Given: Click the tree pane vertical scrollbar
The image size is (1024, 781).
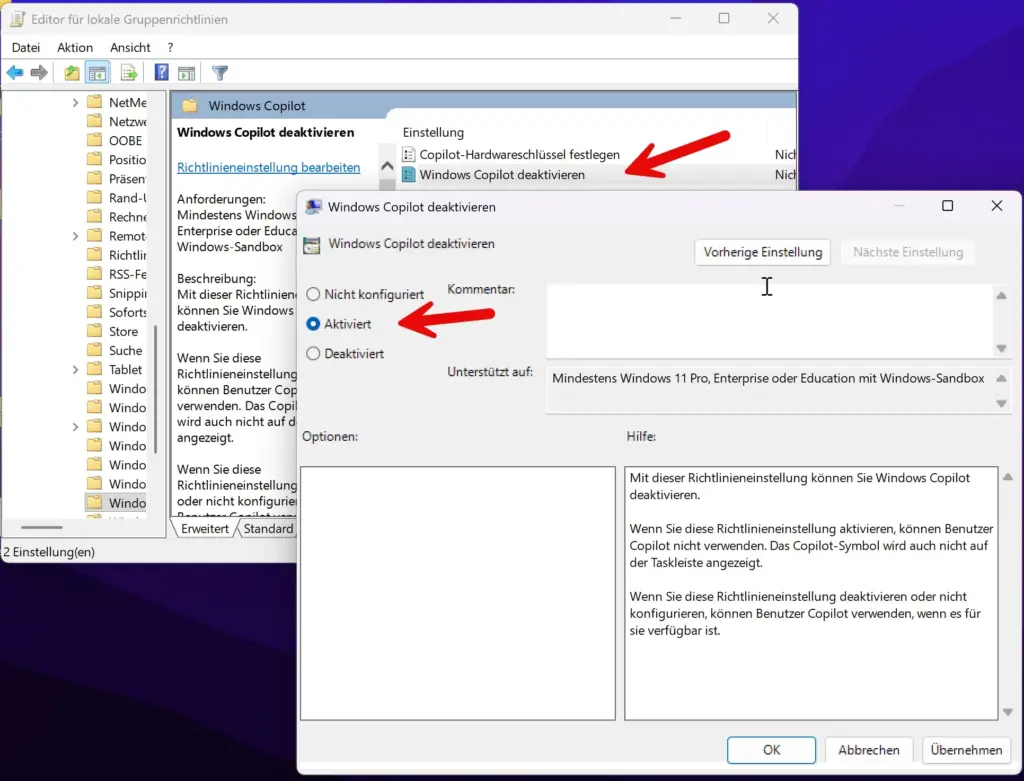Looking at the screenshot, I should coord(155,389).
